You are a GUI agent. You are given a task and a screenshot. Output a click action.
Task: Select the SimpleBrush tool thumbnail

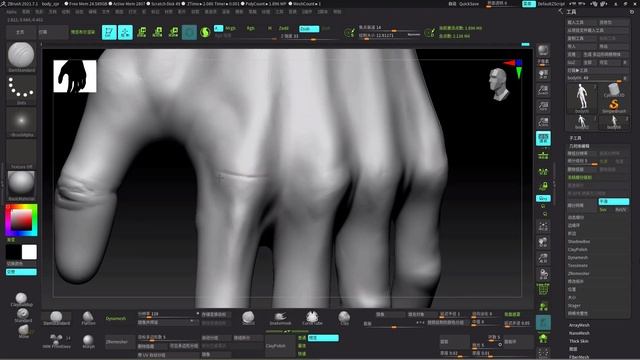pos(614,106)
